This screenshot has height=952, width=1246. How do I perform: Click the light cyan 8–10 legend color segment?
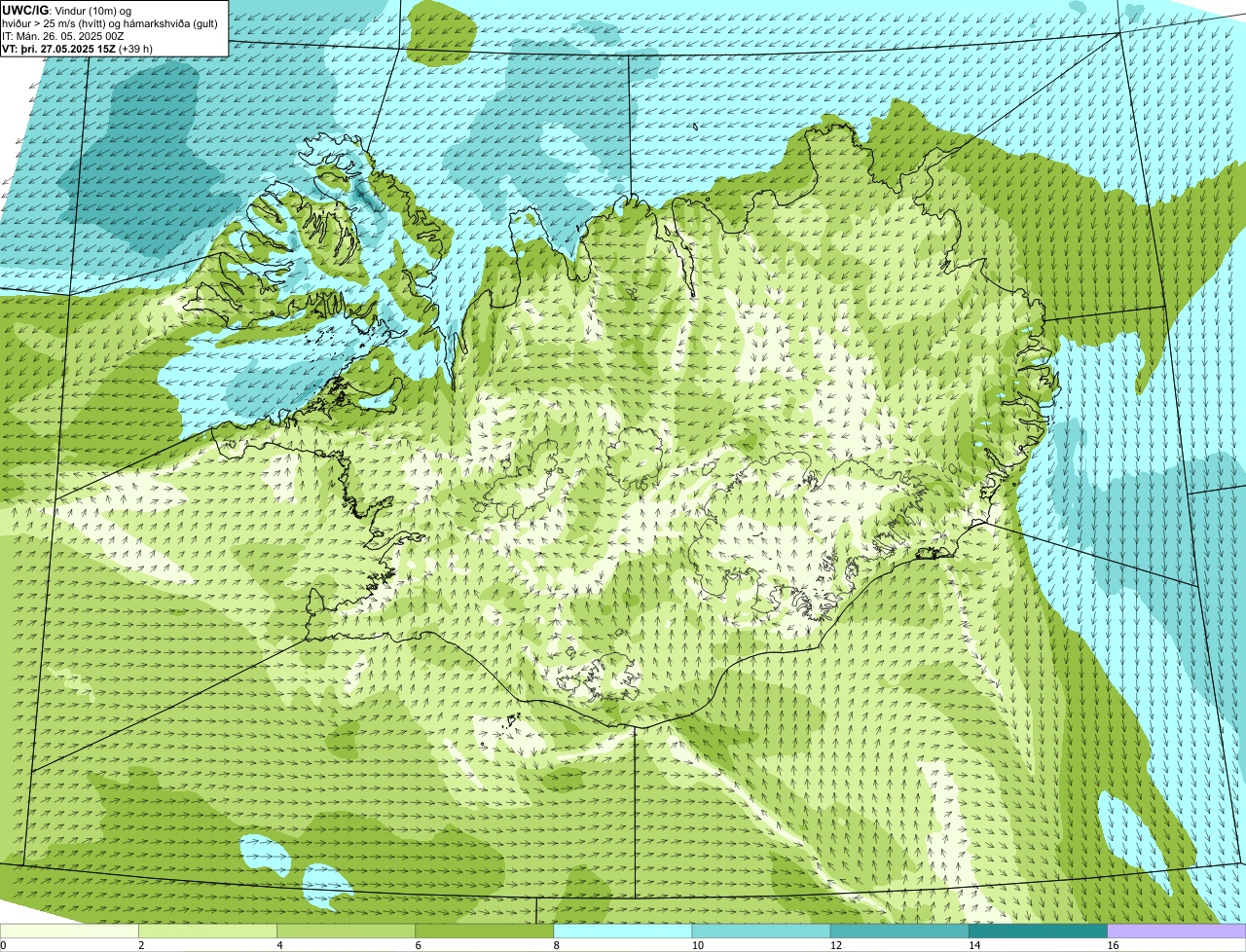(x=623, y=932)
